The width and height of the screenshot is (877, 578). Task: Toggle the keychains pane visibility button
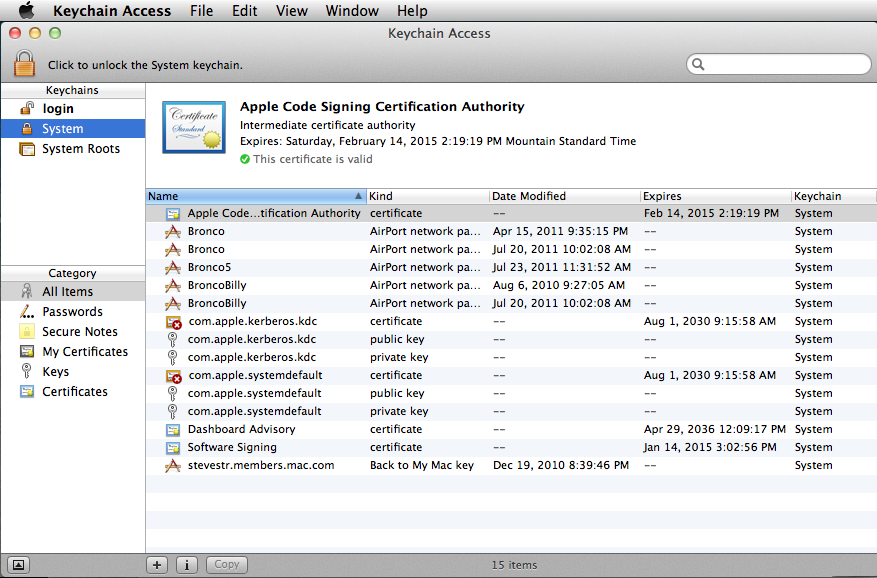[18, 565]
